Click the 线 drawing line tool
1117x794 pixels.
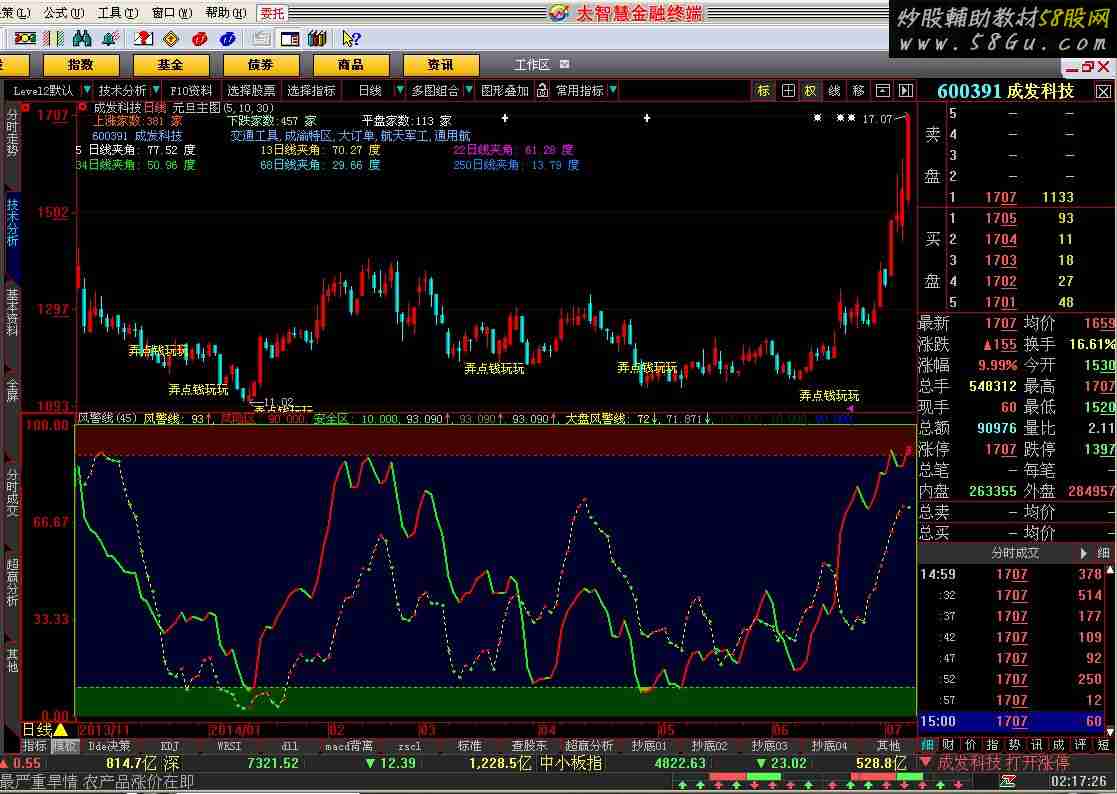tap(835, 90)
